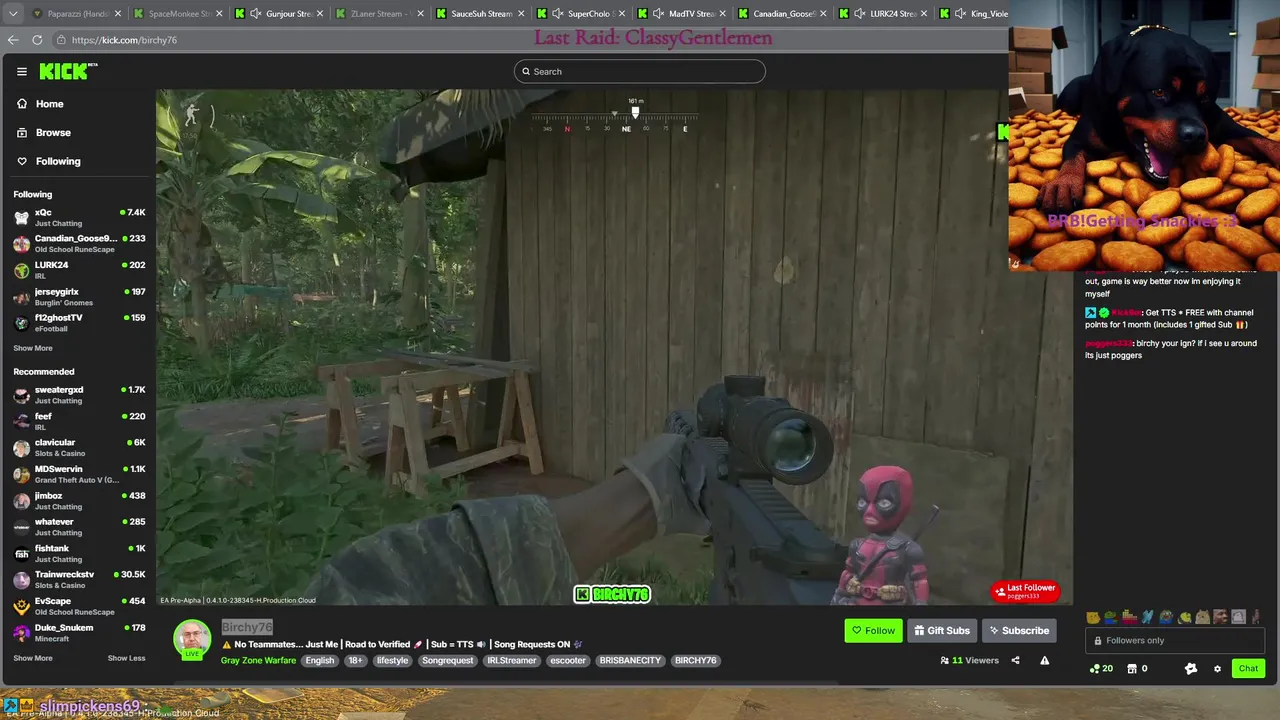Image resolution: width=1280 pixels, height=720 pixels.
Task: Click the BRISBANECITY tag
Action: (x=630, y=660)
